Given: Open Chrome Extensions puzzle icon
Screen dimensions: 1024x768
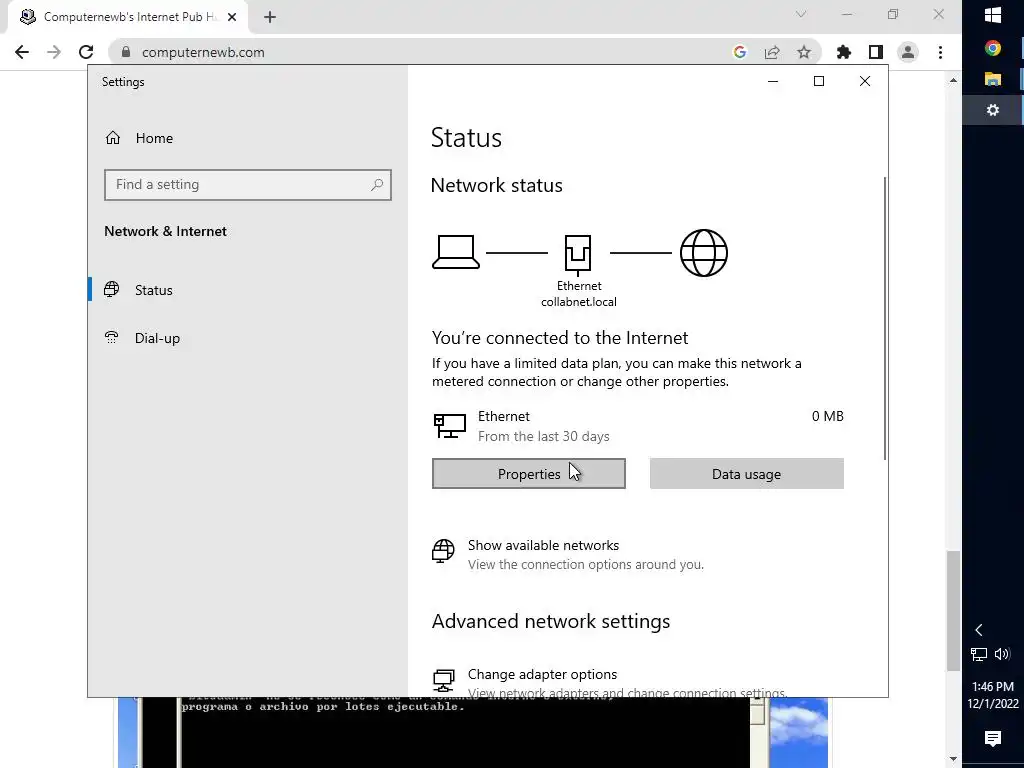Looking at the screenshot, I should (844, 52).
